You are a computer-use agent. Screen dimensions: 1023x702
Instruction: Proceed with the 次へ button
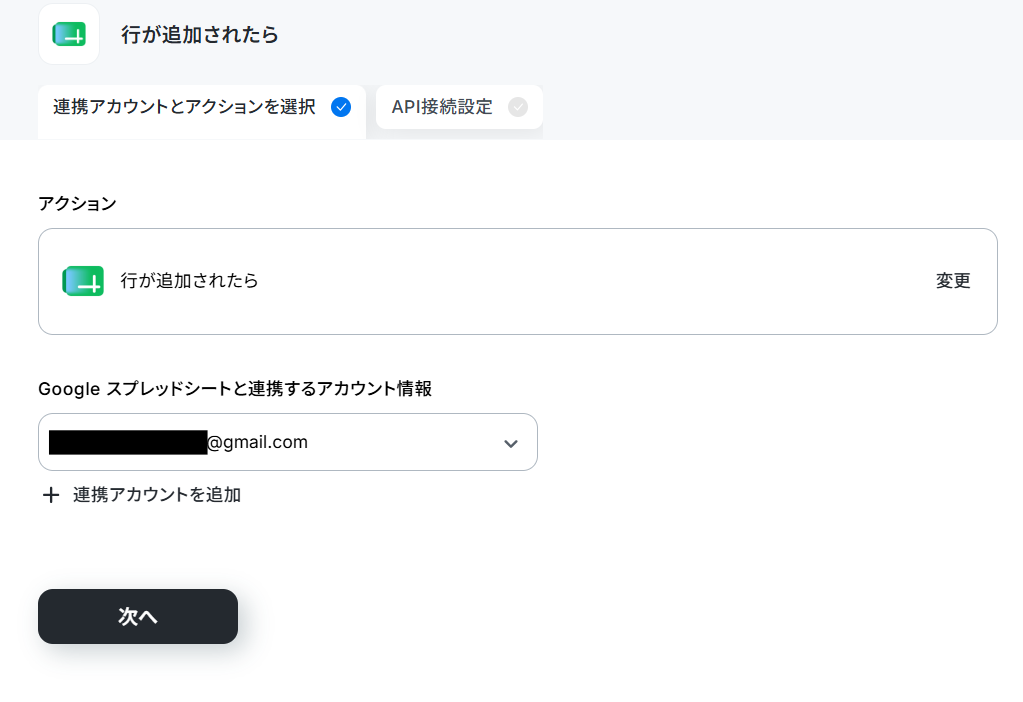138,617
